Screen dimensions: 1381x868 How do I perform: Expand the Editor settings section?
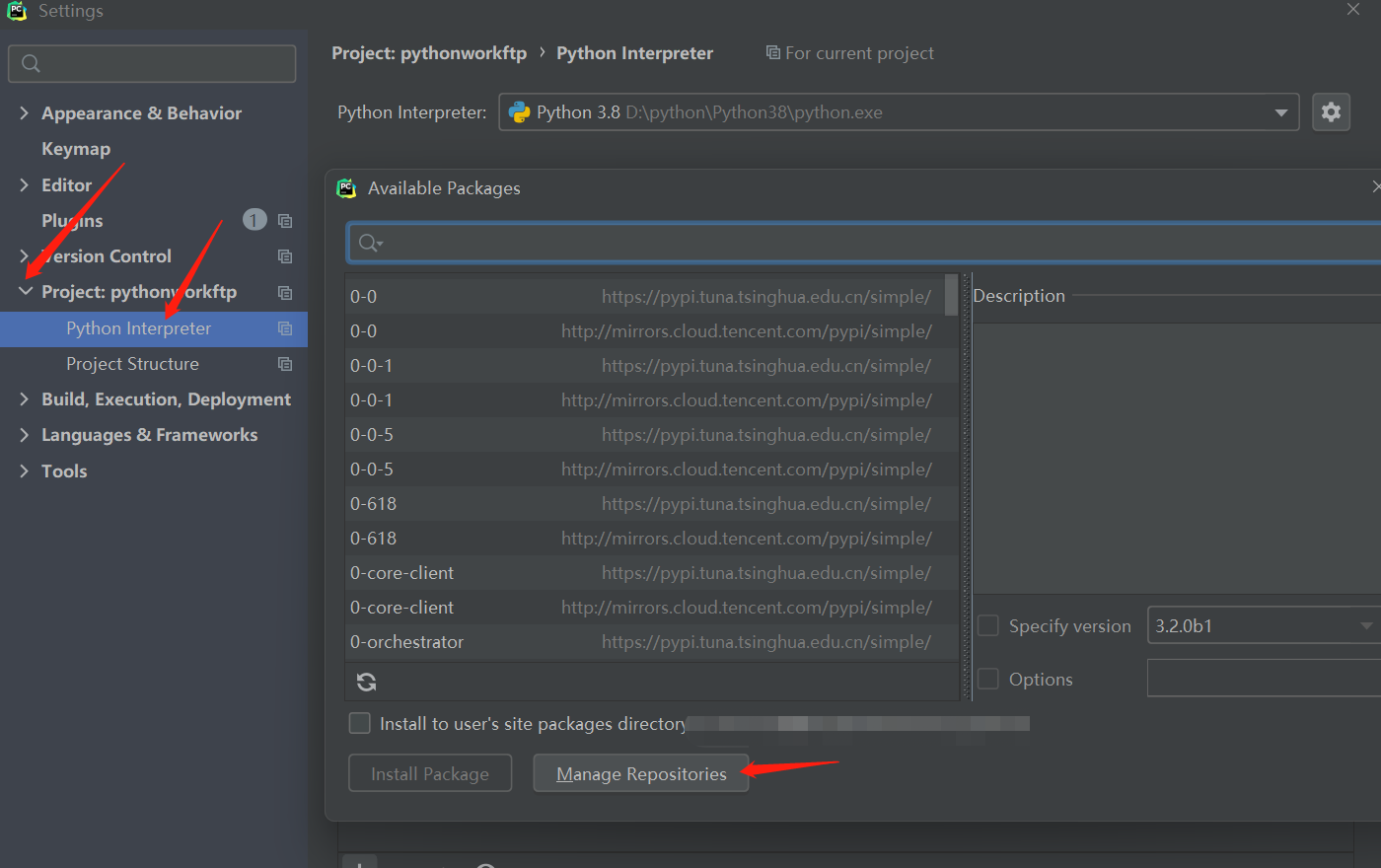coord(24,184)
